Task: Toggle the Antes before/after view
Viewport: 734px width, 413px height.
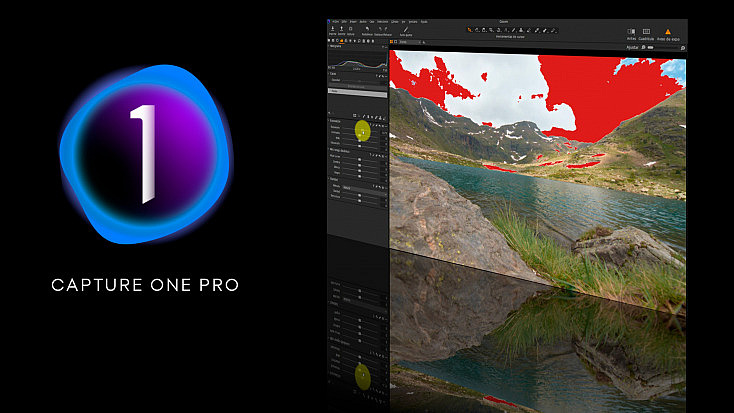Action: pyautogui.click(x=631, y=31)
